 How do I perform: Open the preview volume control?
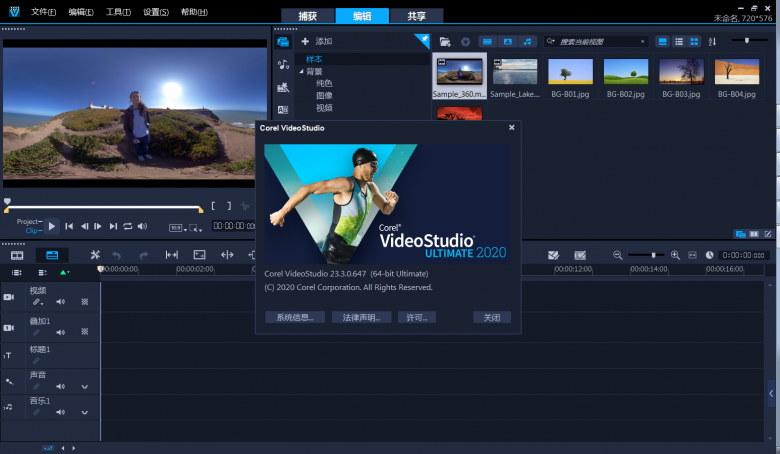(x=142, y=226)
